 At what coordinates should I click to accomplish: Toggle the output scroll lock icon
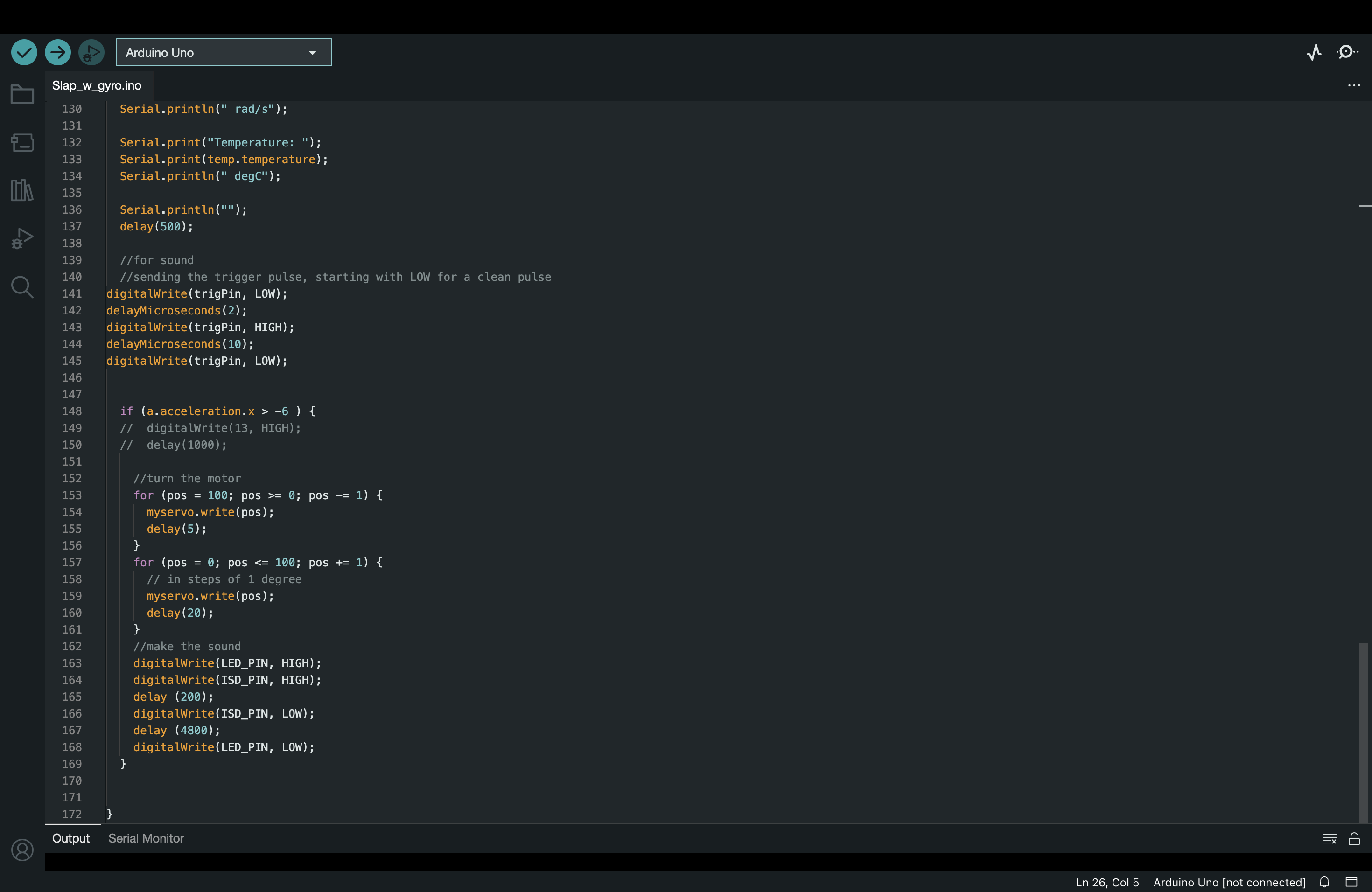1354,839
